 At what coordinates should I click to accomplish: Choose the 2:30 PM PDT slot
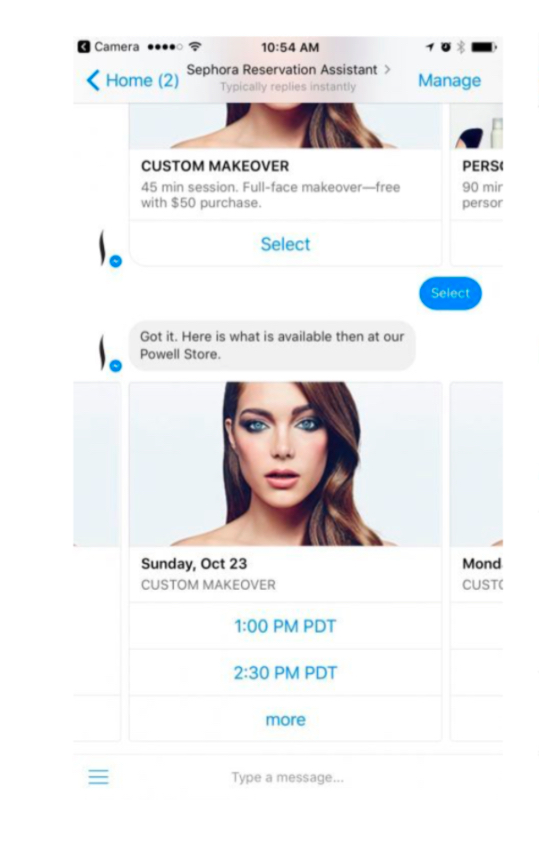point(285,673)
